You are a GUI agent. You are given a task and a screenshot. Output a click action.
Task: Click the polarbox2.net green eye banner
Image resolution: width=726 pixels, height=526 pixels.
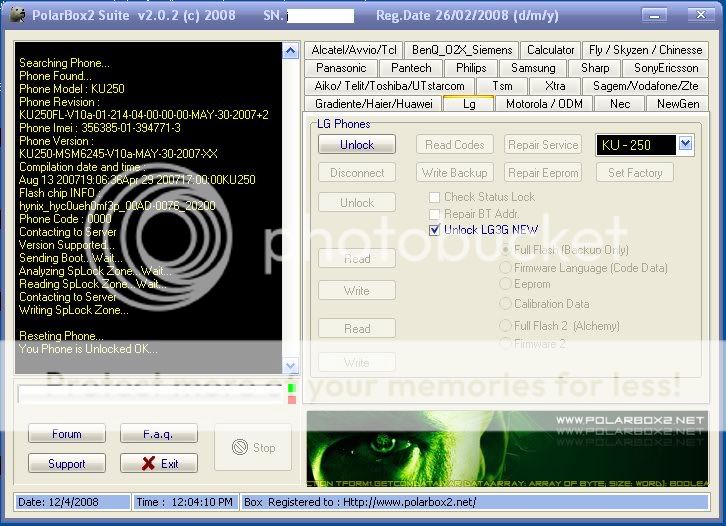(507, 449)
